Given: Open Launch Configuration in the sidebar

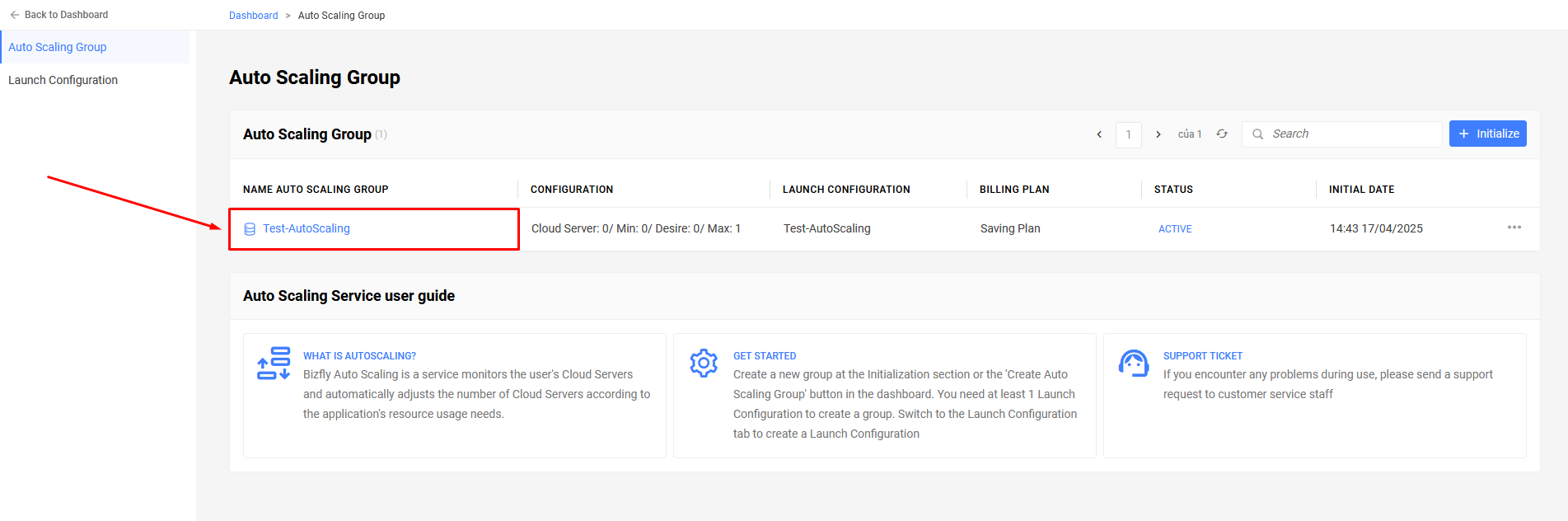Looking at the screenshot, I should point(63,80).
